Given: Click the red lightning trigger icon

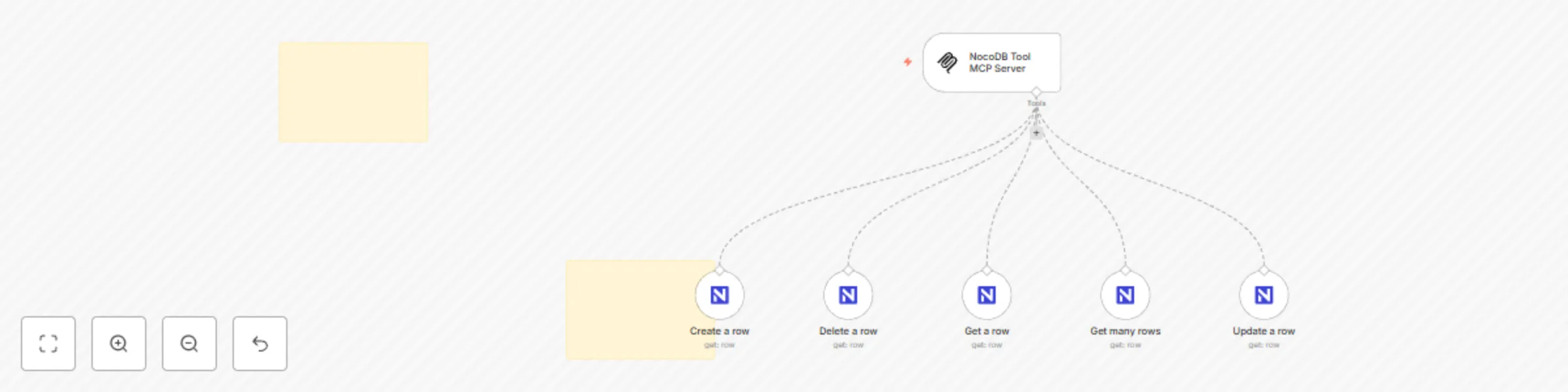Looking at the screenshot, I should click(x=907, y=61).
